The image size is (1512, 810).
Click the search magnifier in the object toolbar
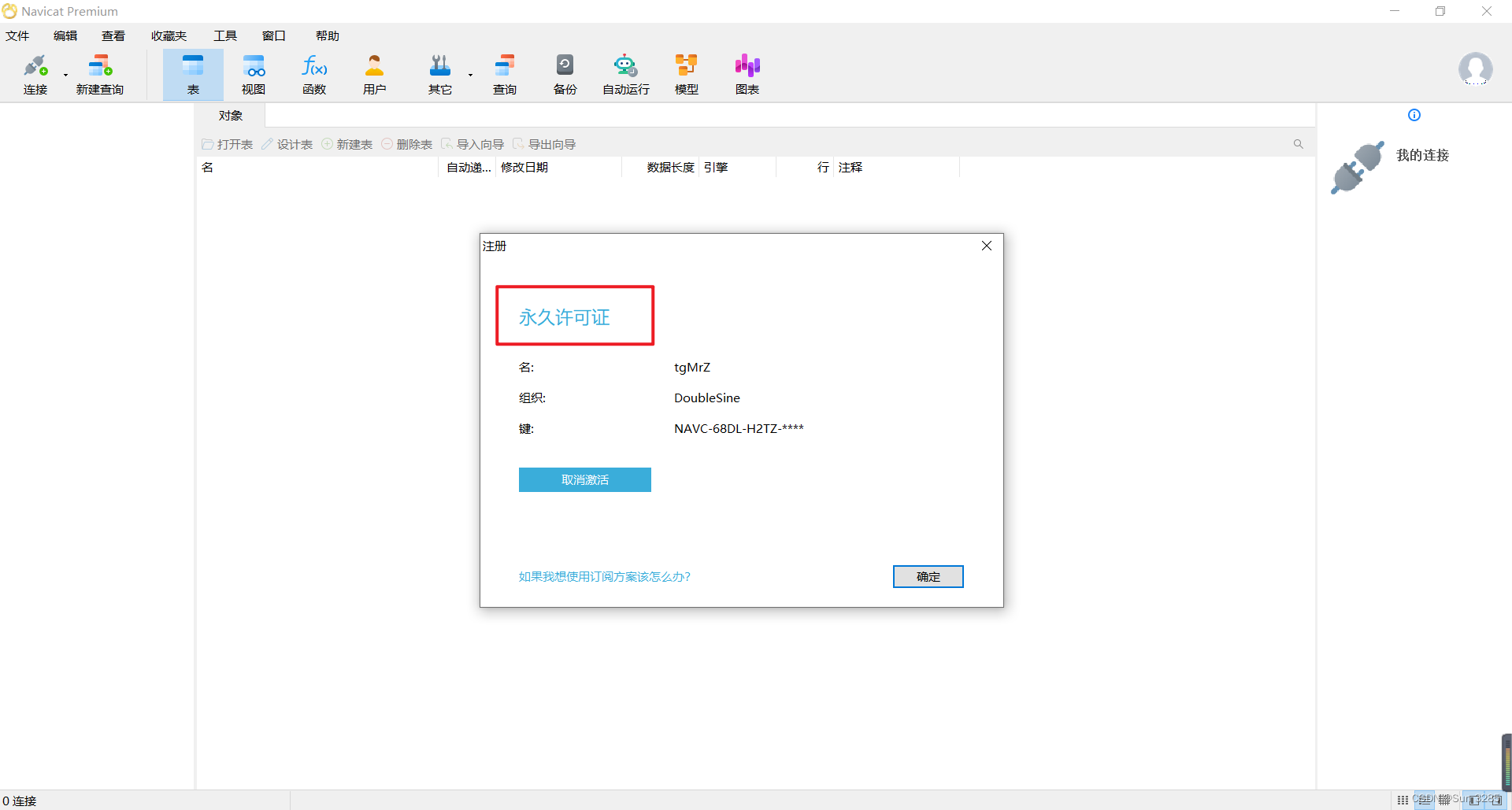pyautogui.click(x=1298, y=144)
